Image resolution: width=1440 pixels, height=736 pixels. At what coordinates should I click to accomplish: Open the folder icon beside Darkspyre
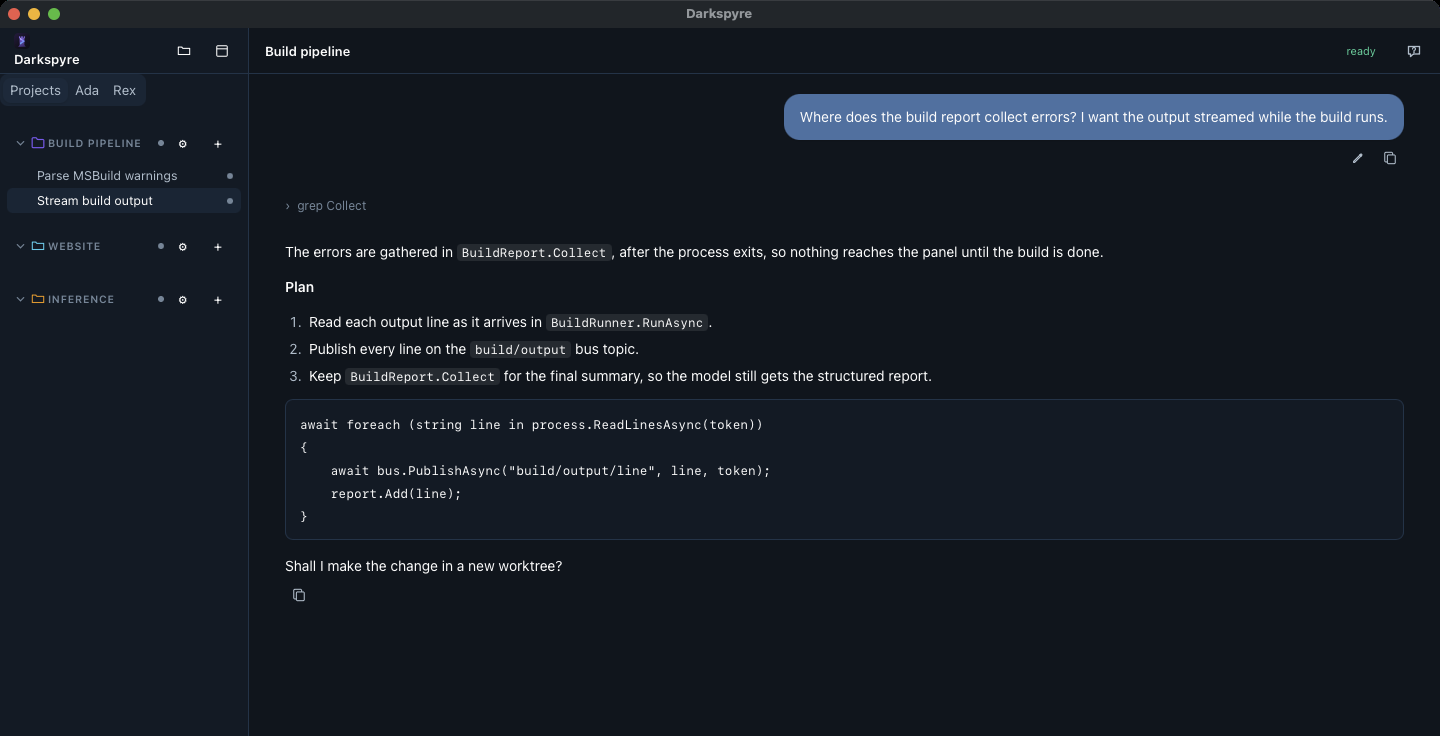pyautogui.click(x=184, y=51)
